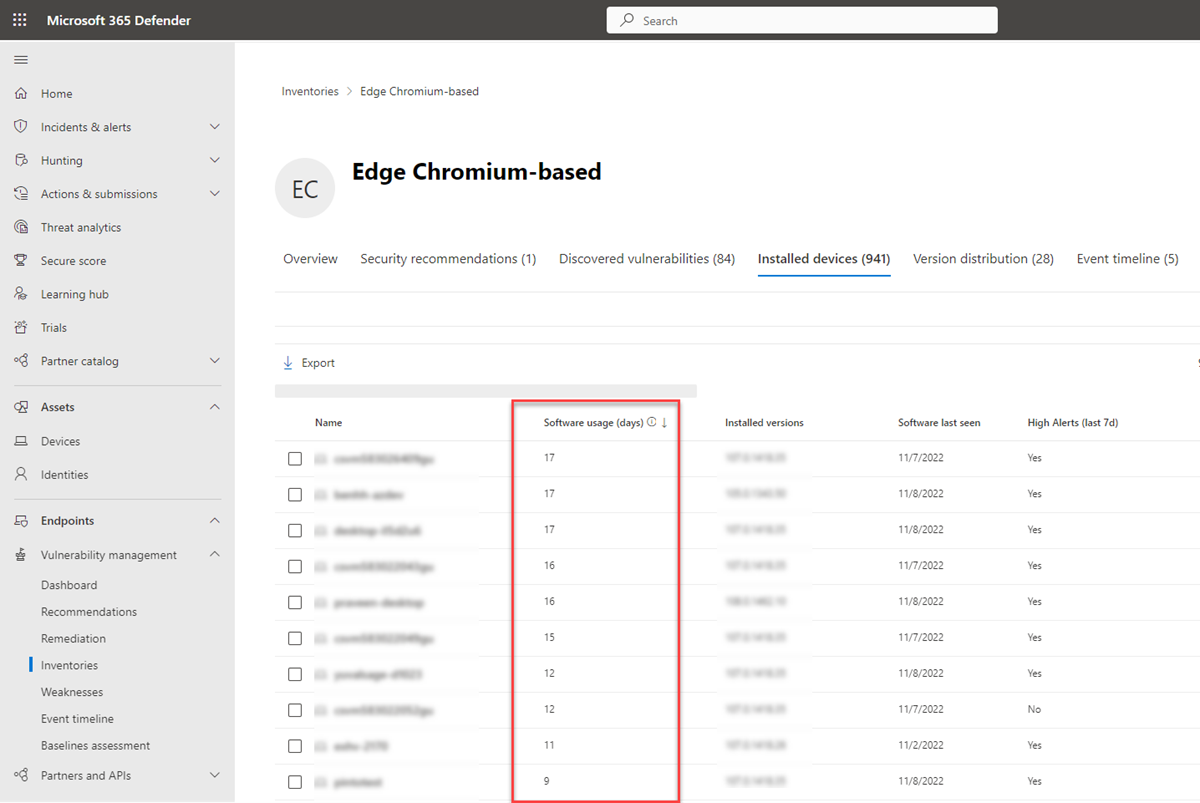The width and height of the screenshot is (1200, 803).
Task: Click the Actions & submissions icon
Action: click(21, 194)
